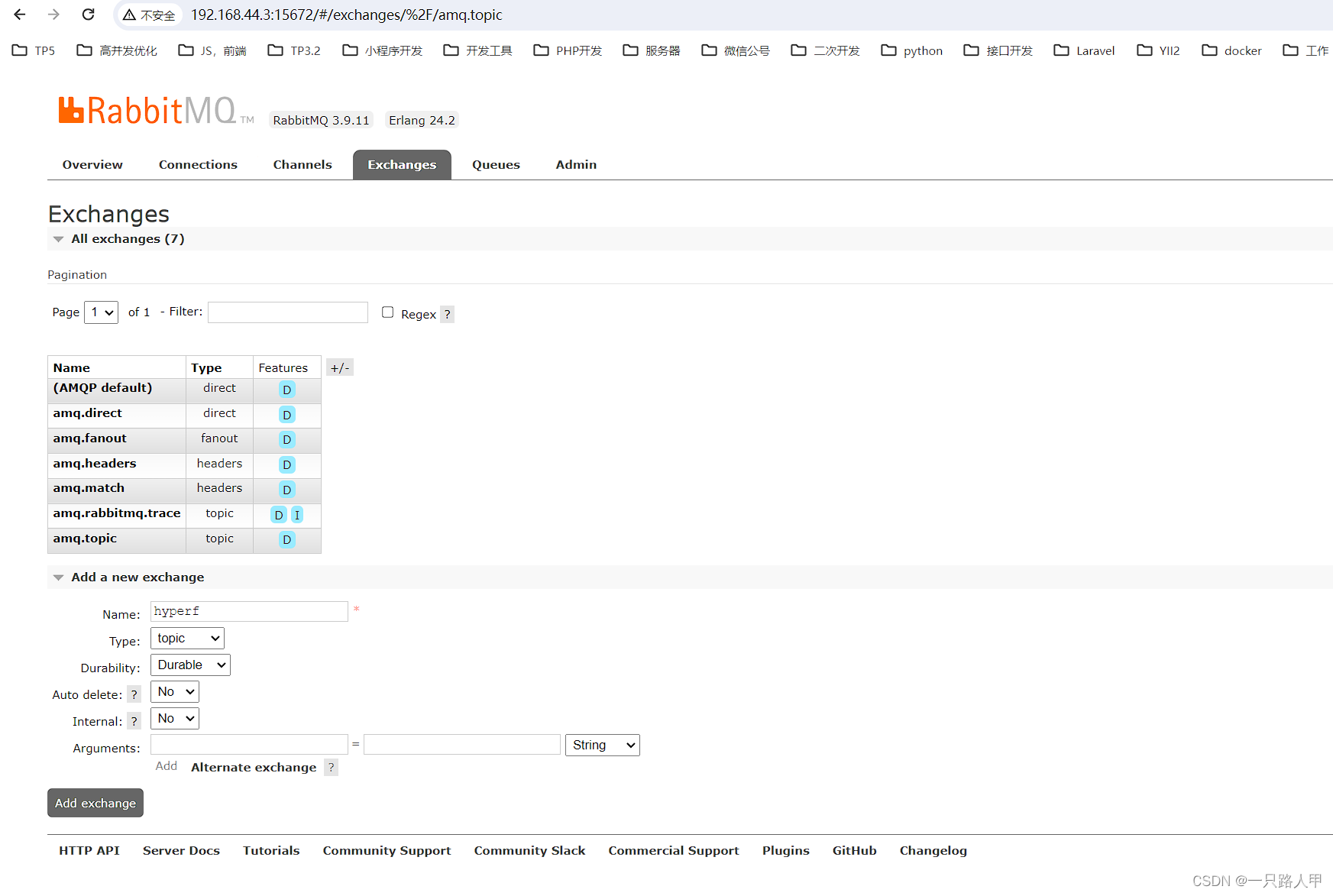This screenshot has width=1333, height=896.
Task: Click the browser forward arrow
Action: (53, 15)
